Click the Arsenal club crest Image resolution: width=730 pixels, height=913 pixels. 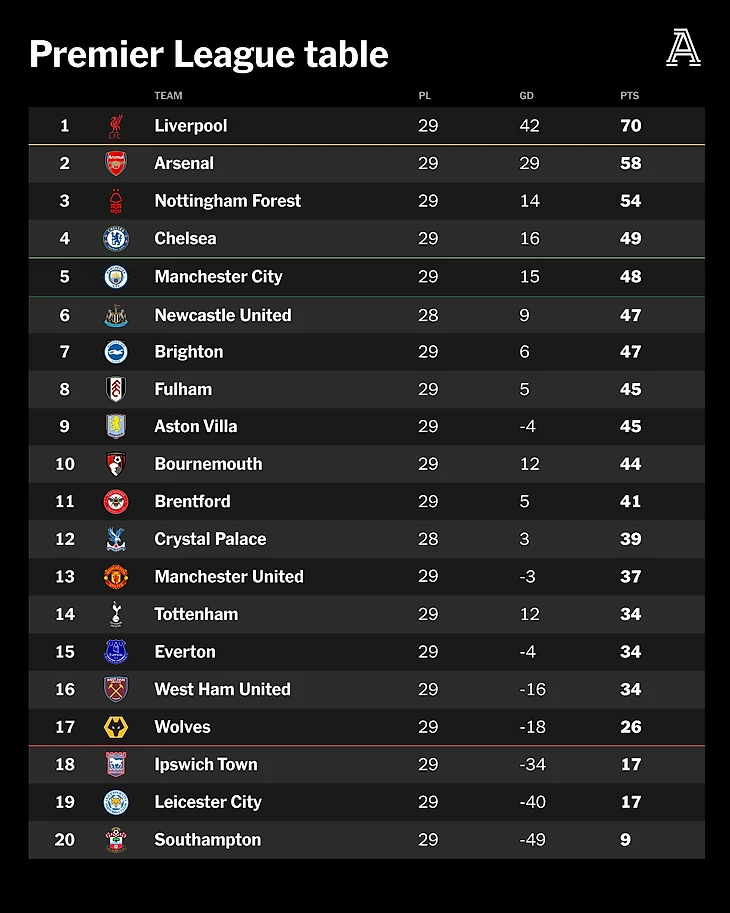pyautogui.click(x=116, y=163)
